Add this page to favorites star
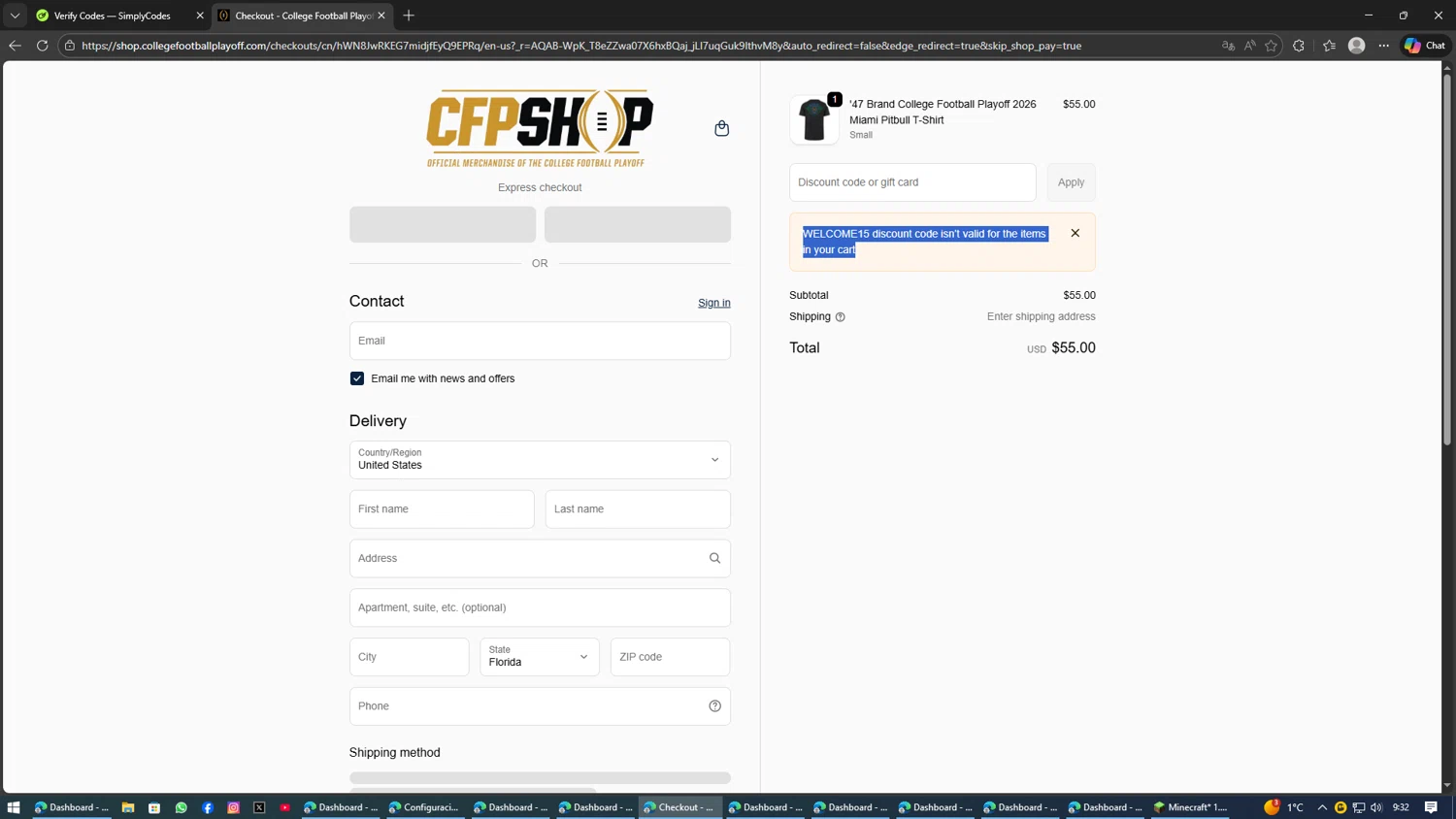Image resolution: width=1456 pixels, height=819 pixels. (1271, 46)
